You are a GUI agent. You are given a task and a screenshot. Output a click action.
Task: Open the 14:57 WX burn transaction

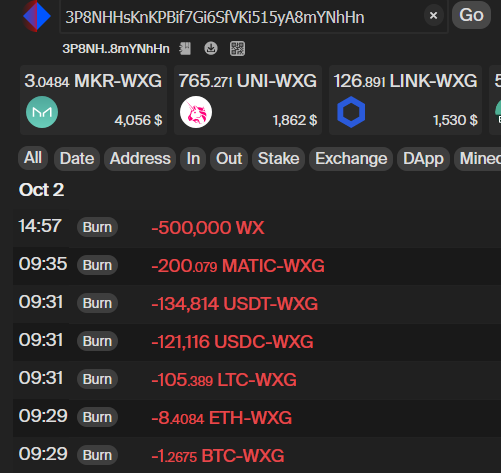[x=257, y=228]
